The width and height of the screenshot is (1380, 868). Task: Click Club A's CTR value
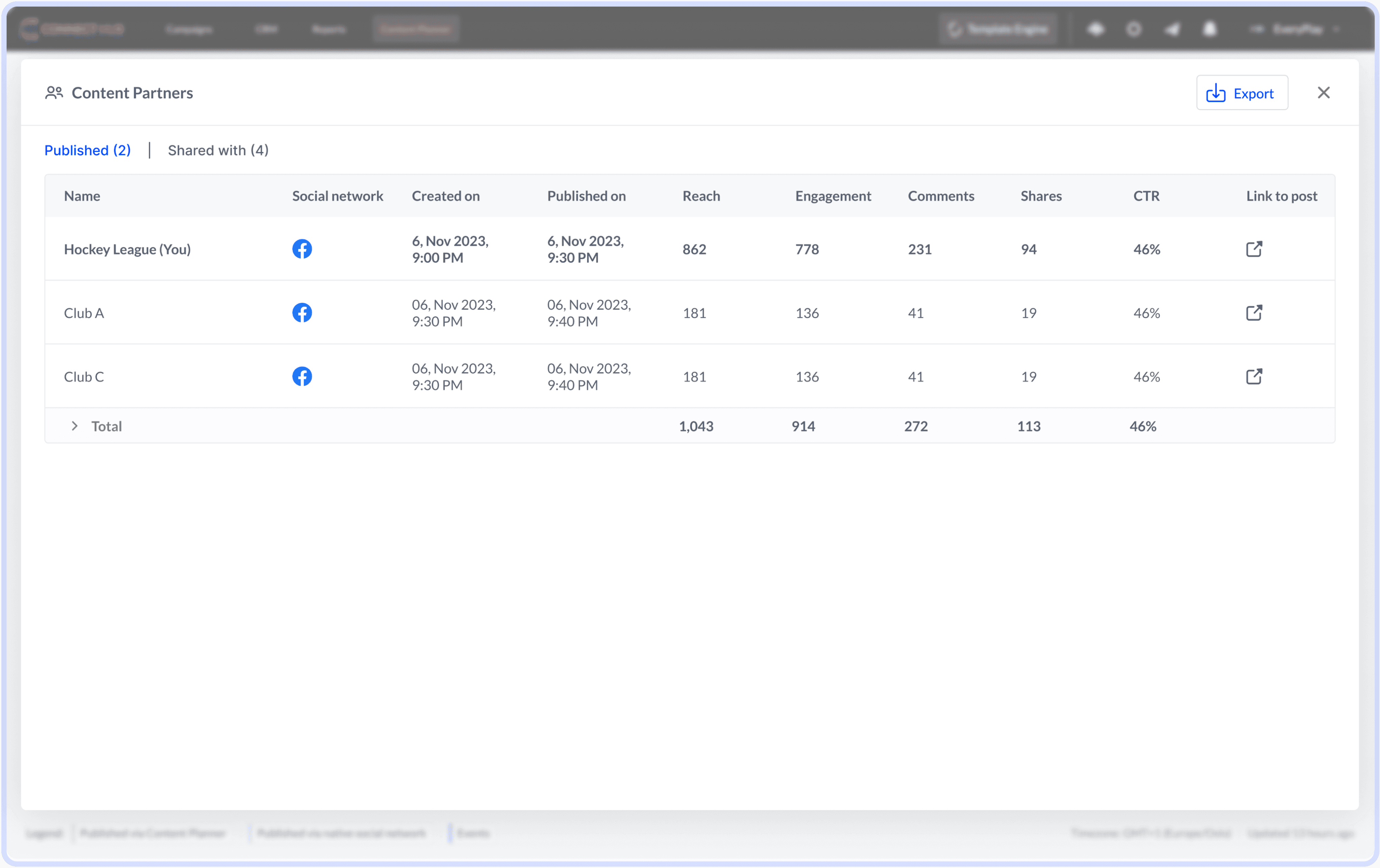point(1147,313)
